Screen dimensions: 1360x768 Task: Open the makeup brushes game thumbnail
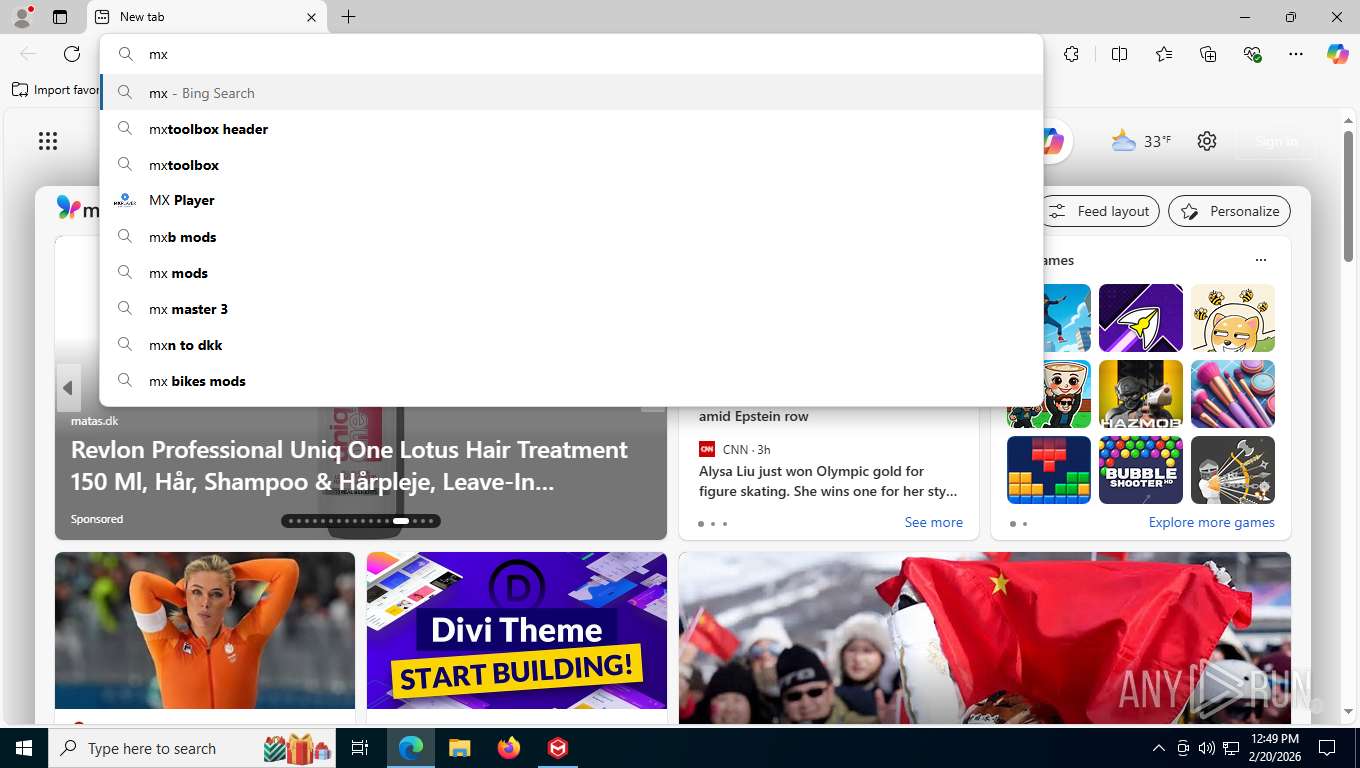pyautogui.click(x=1233, y=394)
